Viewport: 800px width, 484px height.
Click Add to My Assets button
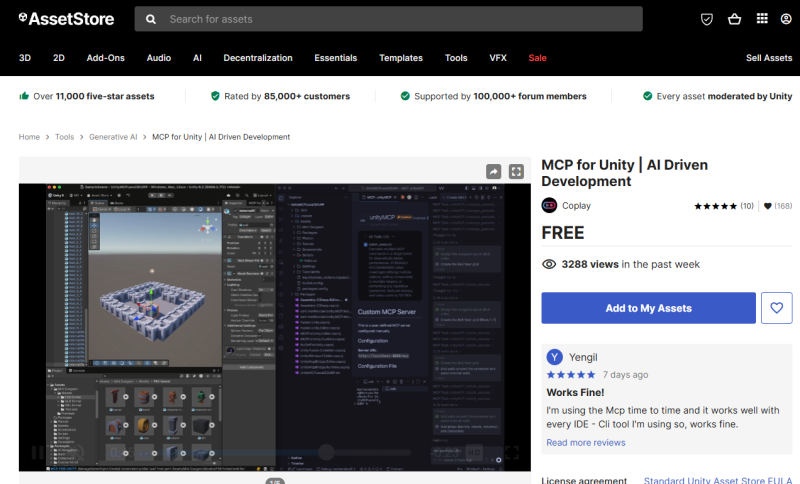[x=648, y=308]
